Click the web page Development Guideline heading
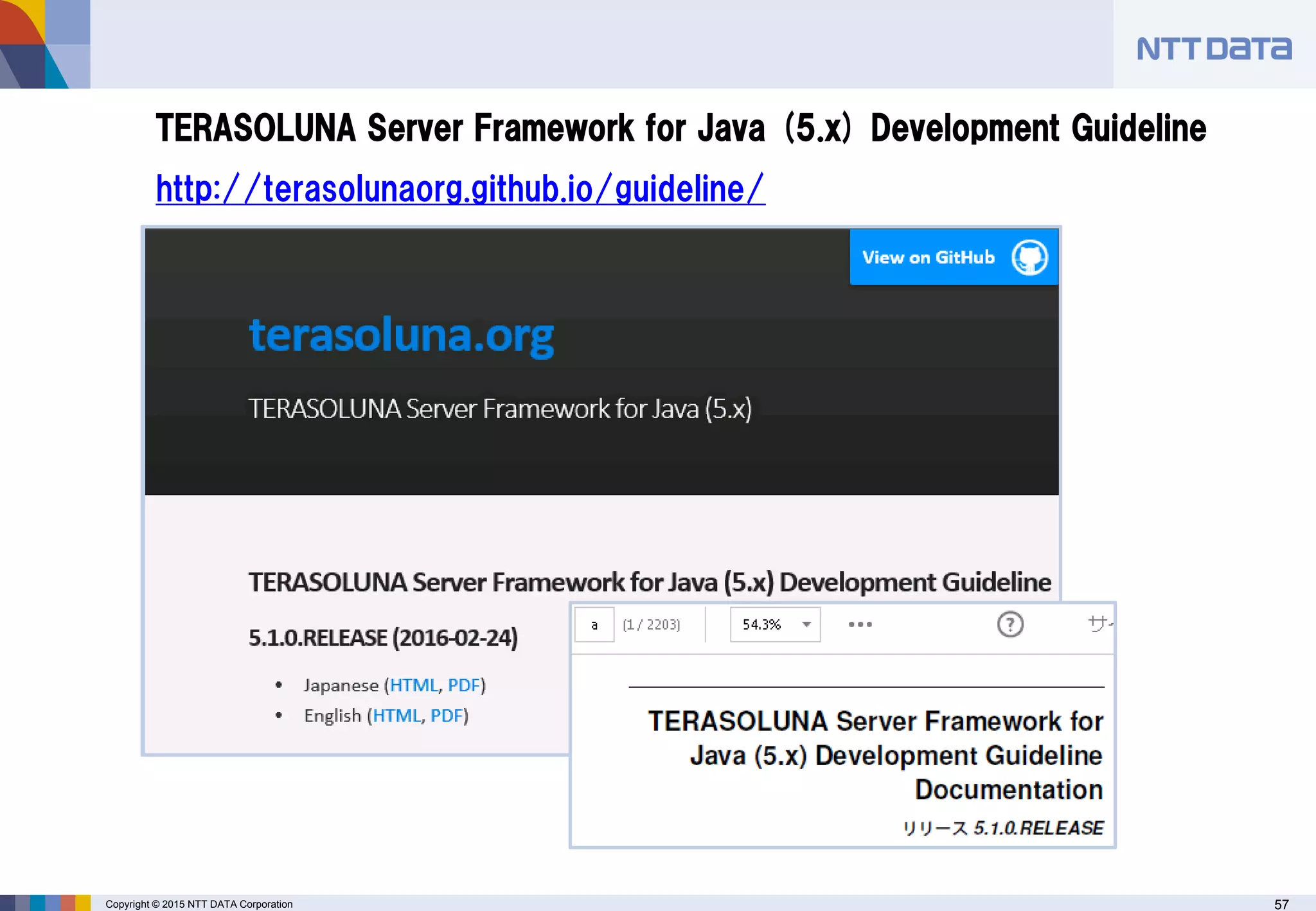This screenshot has height=911, width=1316. (x=650, y=582)
